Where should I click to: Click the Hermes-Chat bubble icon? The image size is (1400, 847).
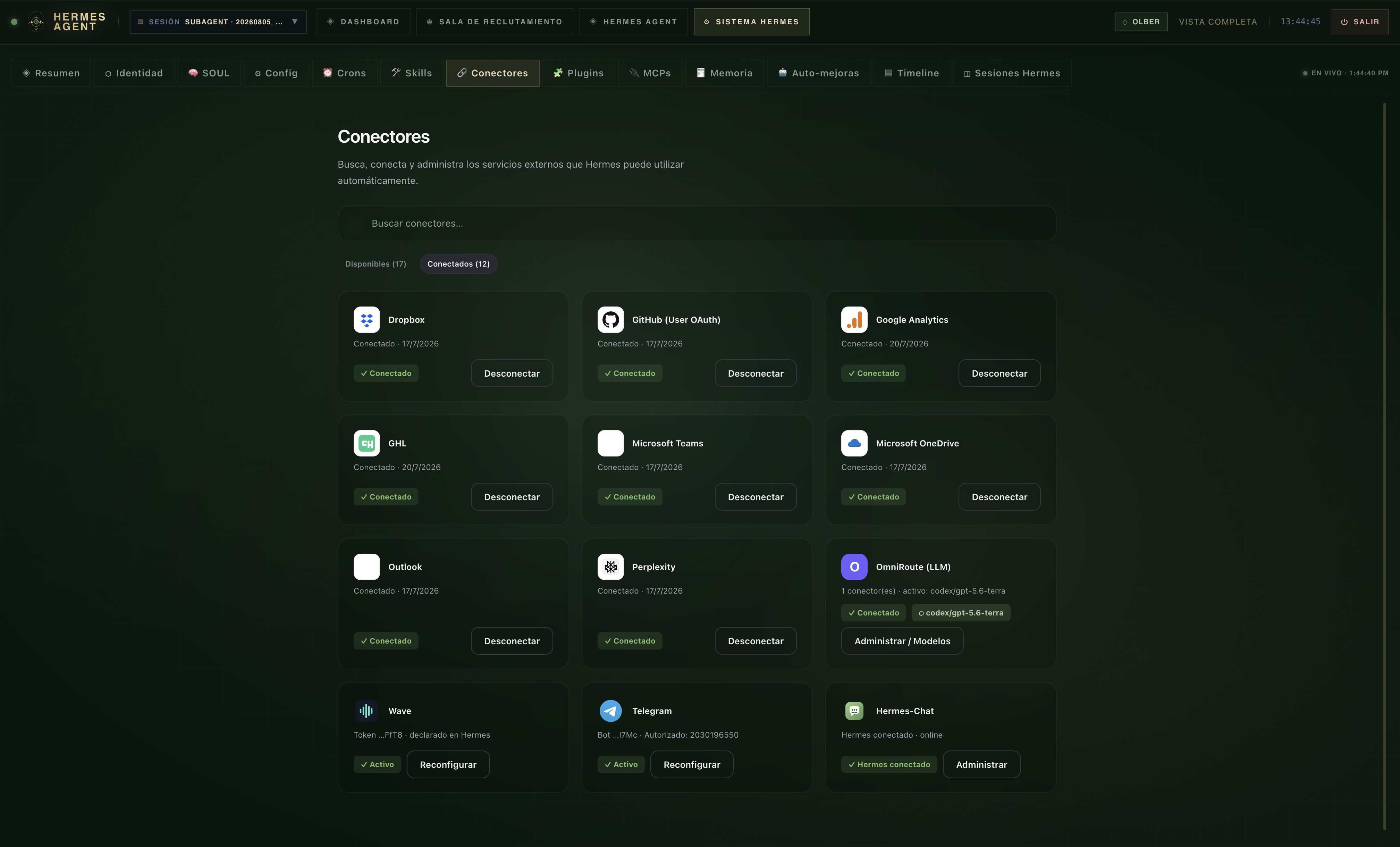point(854,711)
